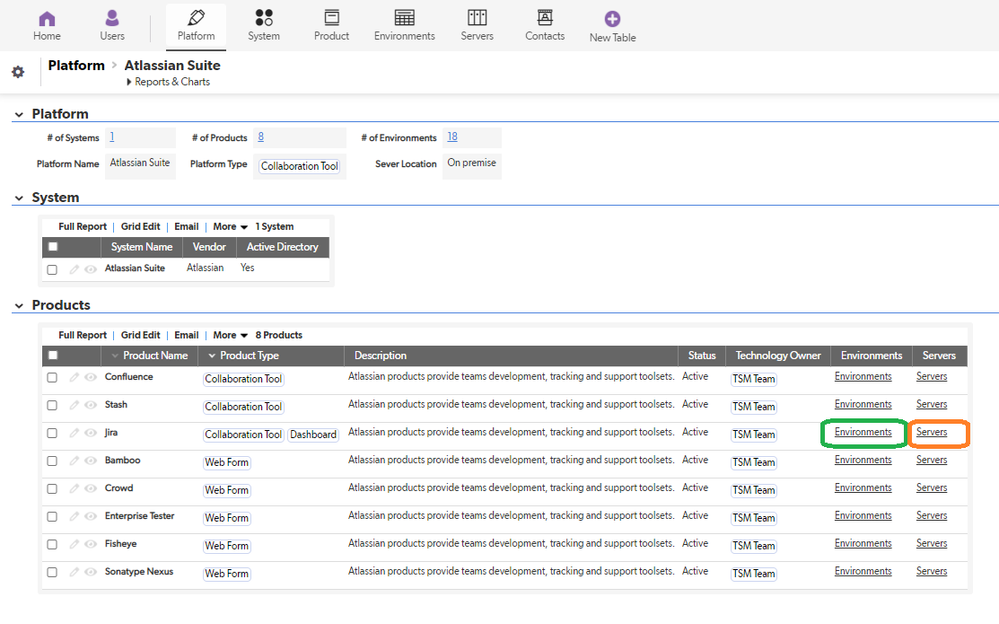Edit the Jira product with pencil icon

75,433
